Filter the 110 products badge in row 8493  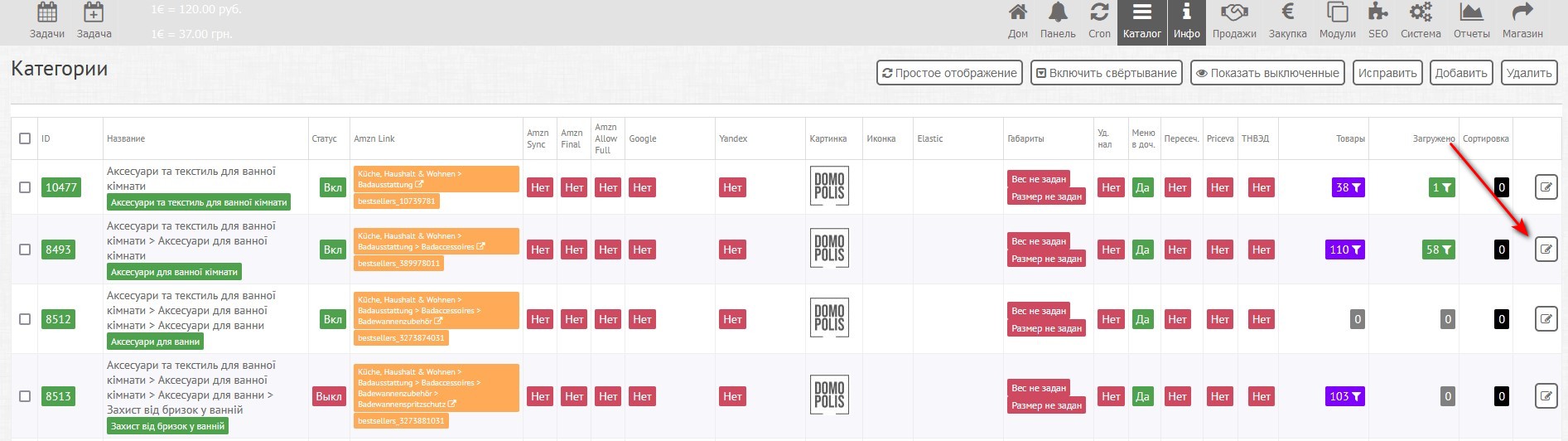coord(1345,250)
